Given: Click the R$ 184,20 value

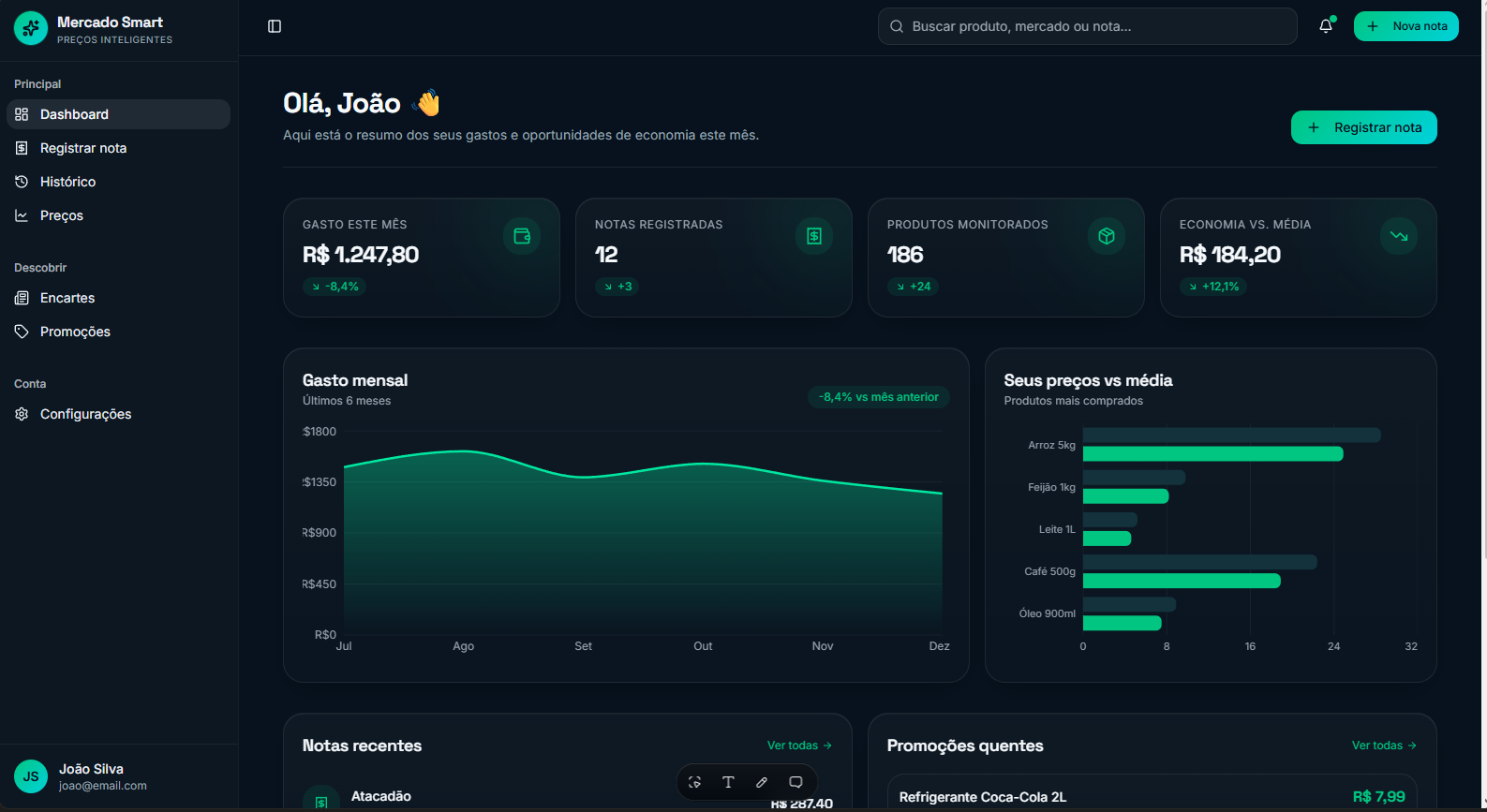Looking at the screenshot, I should tap(1230, 255).
